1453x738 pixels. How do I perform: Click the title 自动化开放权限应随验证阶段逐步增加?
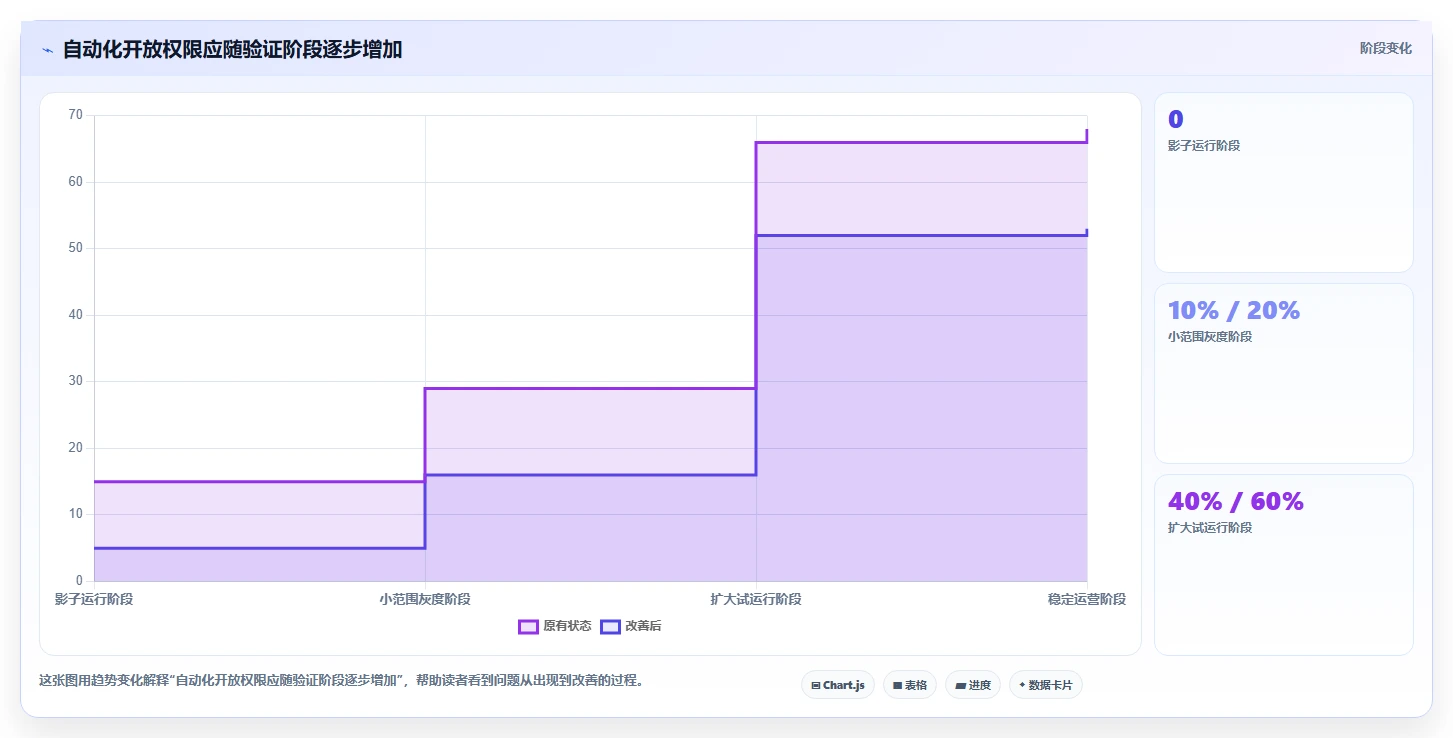pos(232,50)
